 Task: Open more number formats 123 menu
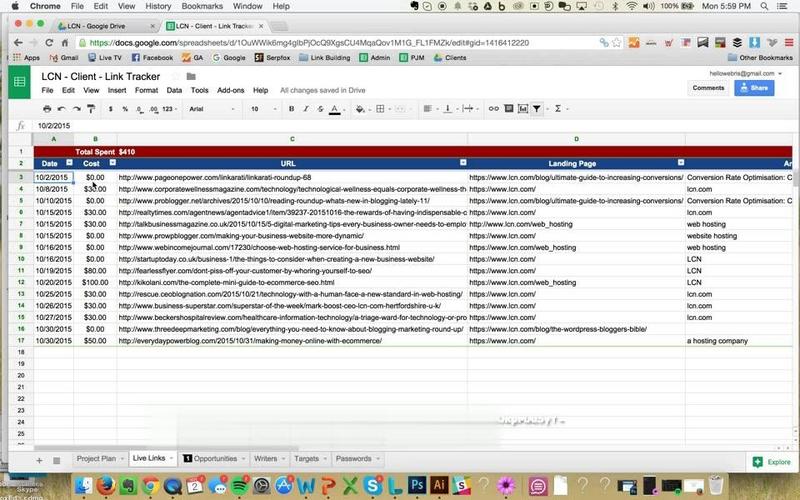(169, 109)
